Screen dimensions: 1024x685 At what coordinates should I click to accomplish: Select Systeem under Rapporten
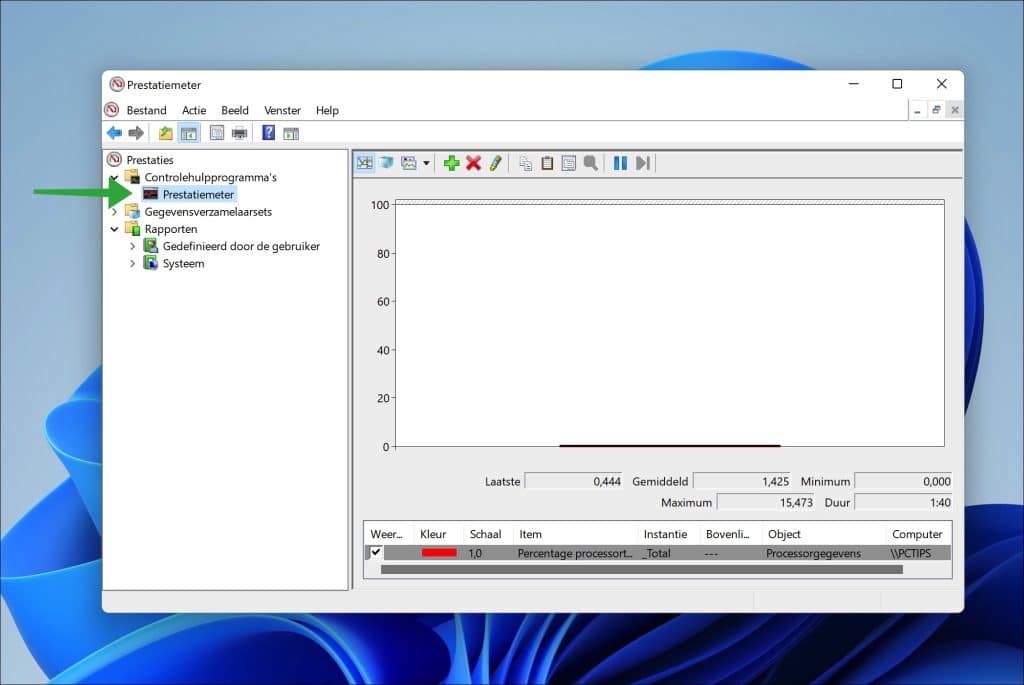(x=182, y=263)
